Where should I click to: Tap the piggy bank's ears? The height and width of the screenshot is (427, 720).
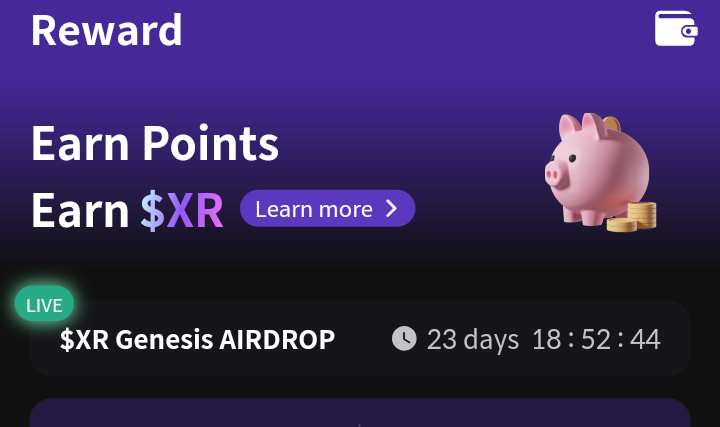click(583, 124)
